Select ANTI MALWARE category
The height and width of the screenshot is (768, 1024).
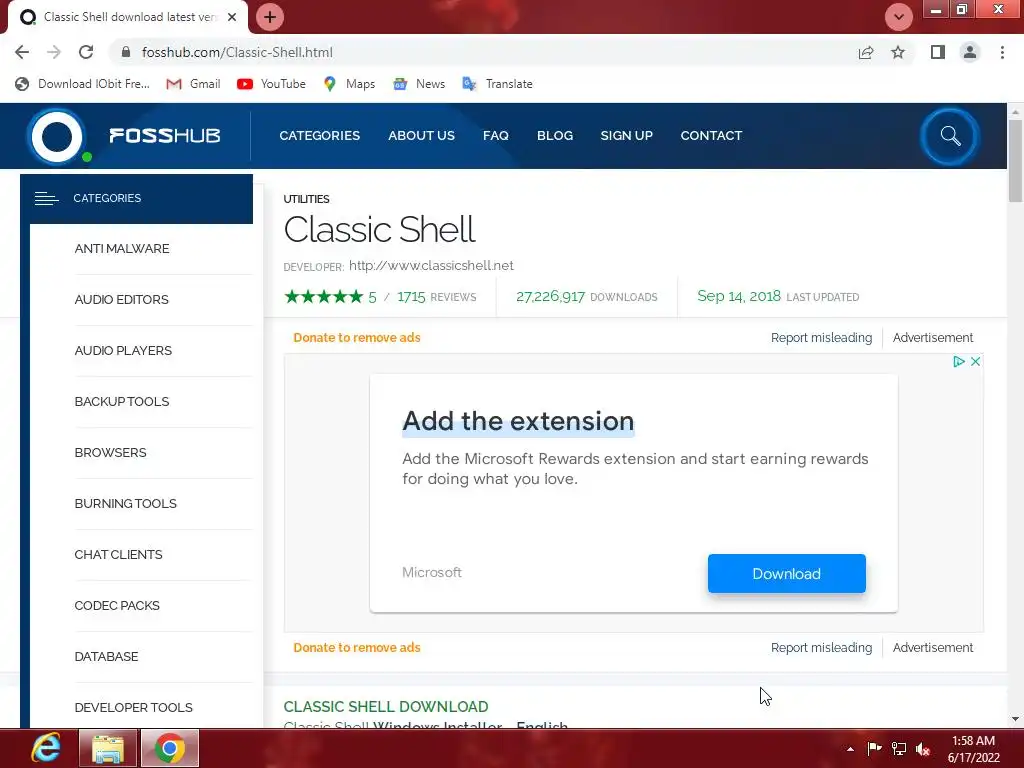(x=122, y=249)
